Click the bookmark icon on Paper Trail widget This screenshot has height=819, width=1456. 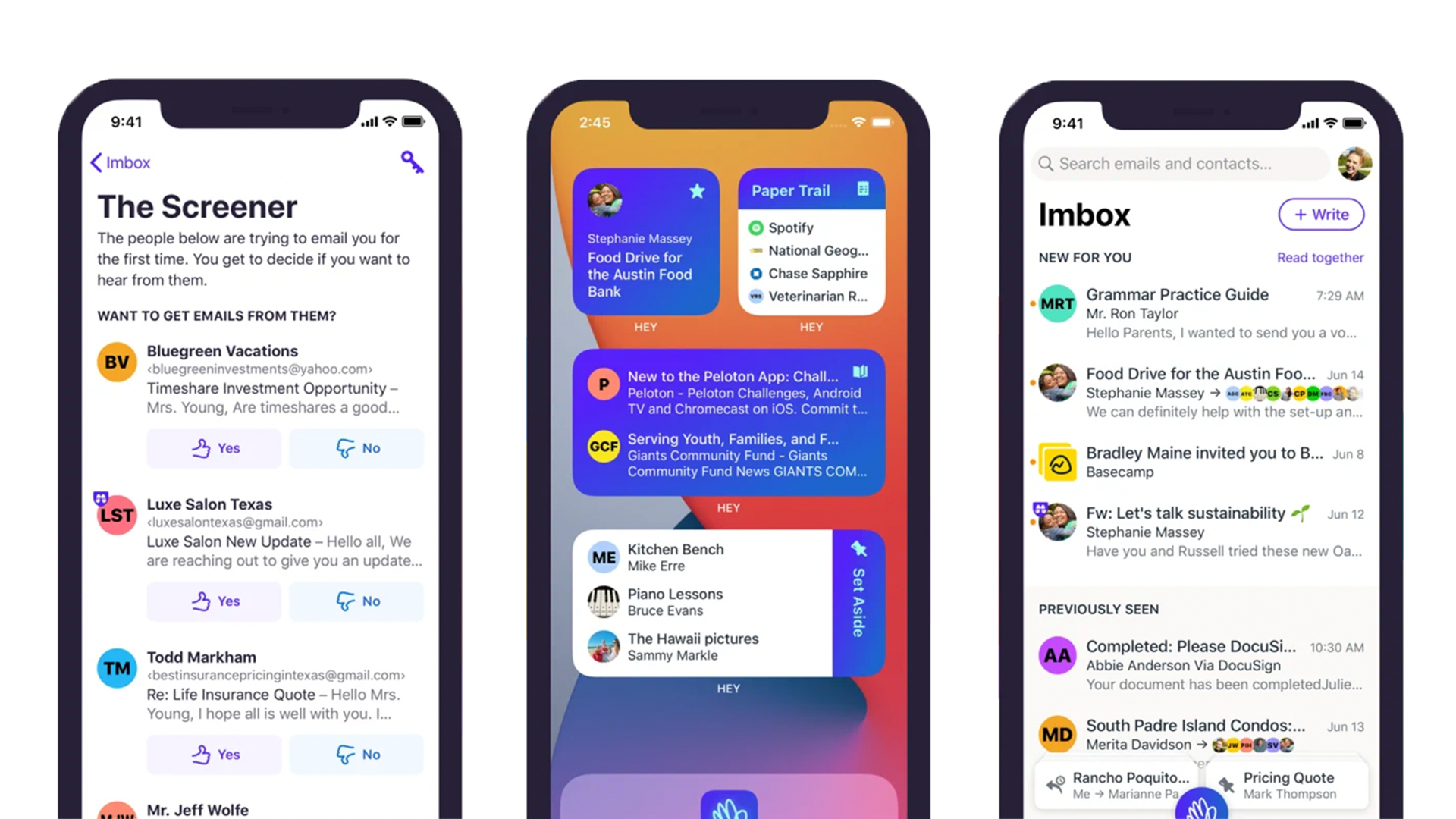tap(862, 190)
